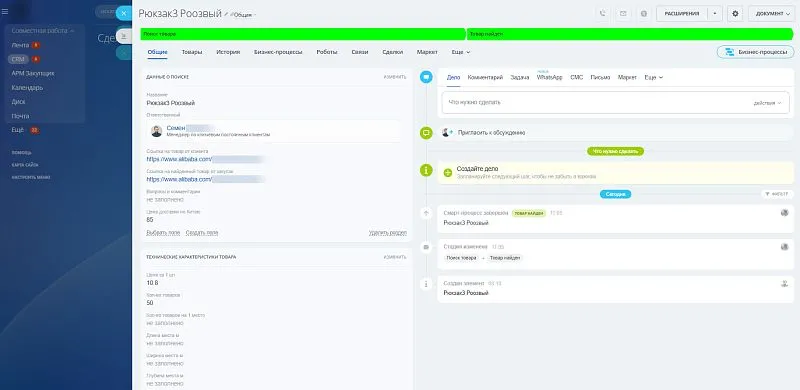Select the Задача activity tab
The image size is (800, 390).
pyautogui.click(x=519, y=78)
